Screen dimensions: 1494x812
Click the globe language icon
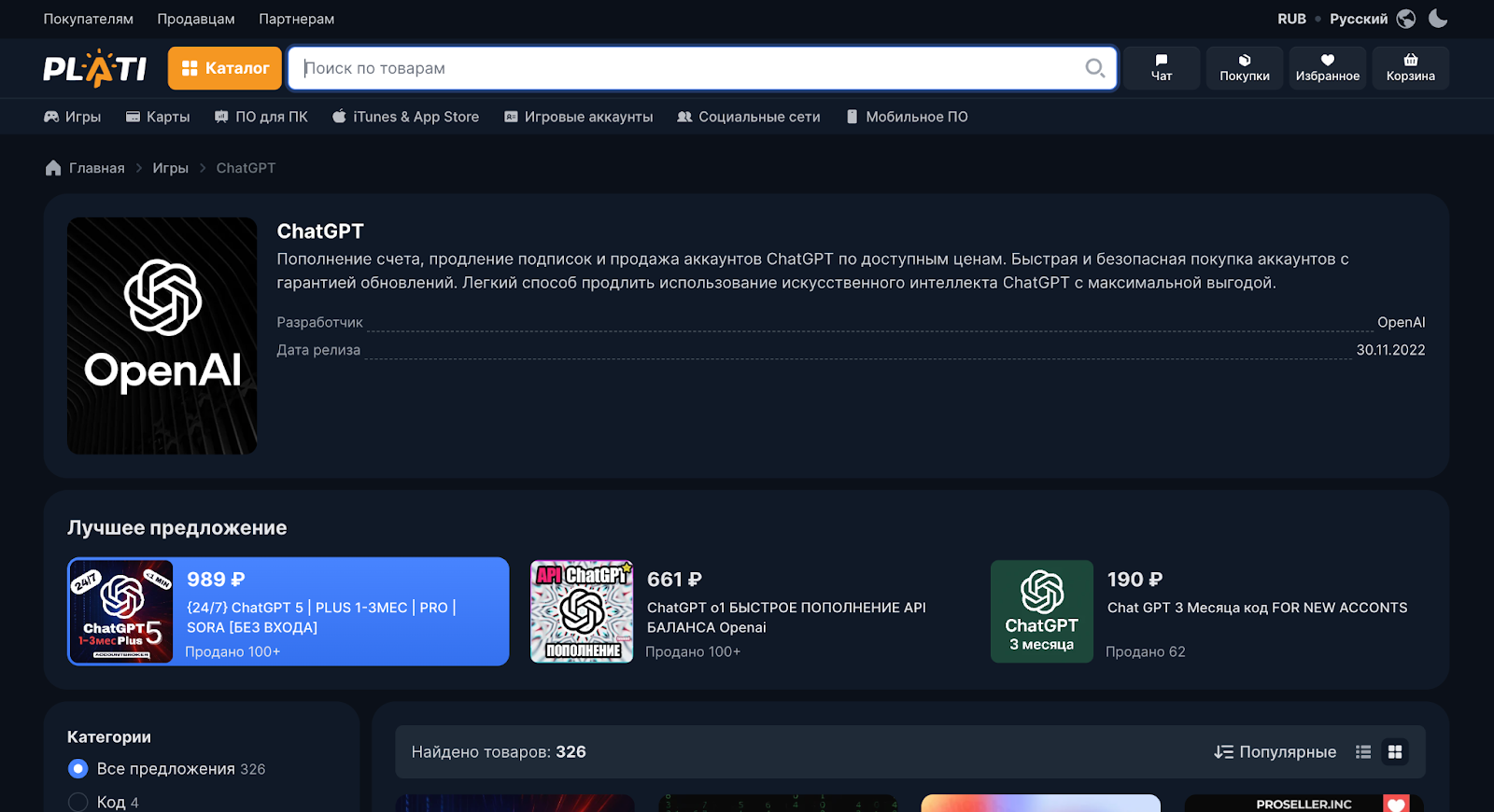(x=1406, y=19)
